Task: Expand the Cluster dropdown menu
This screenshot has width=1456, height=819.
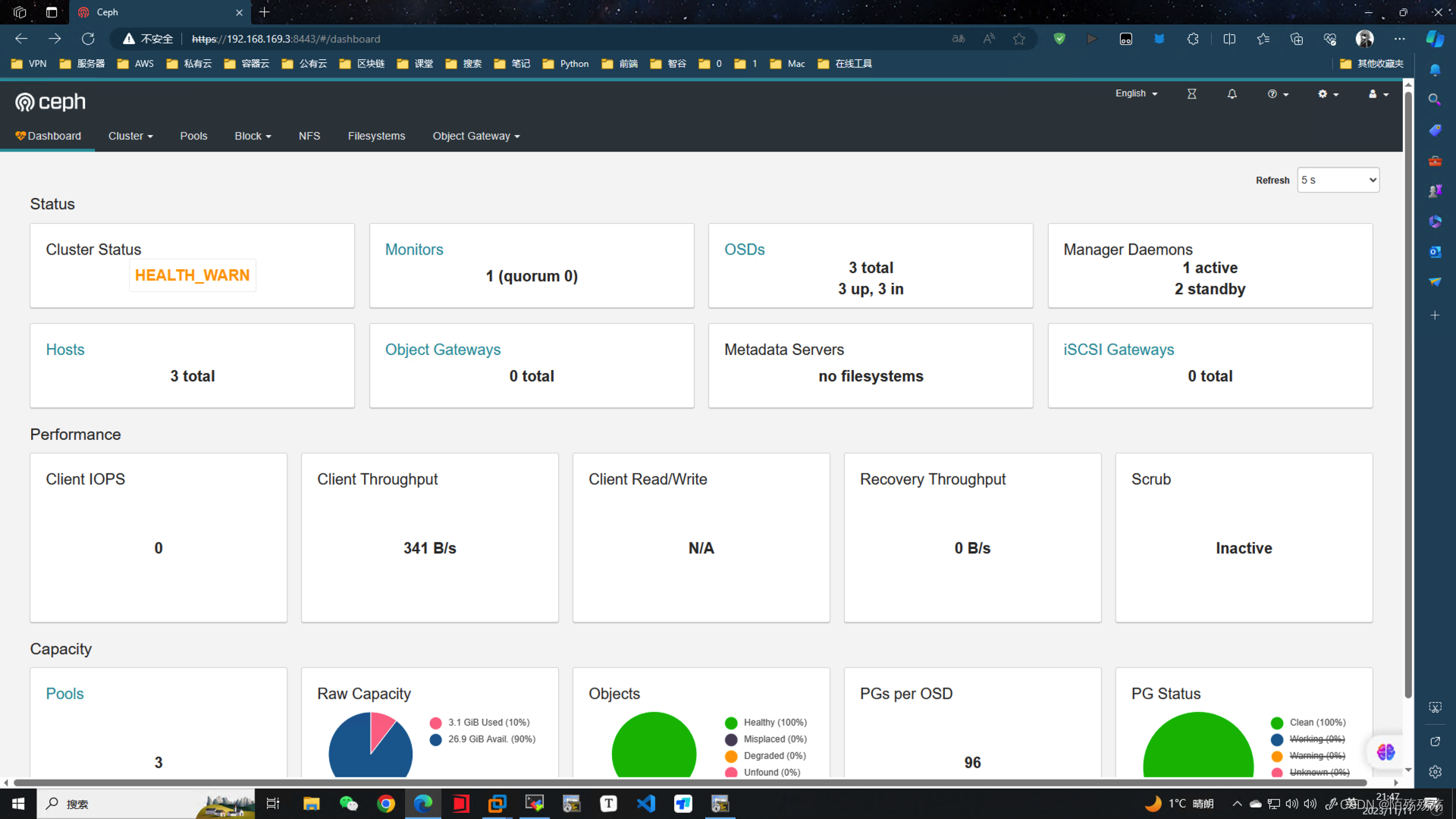Action: click(130, 136)
